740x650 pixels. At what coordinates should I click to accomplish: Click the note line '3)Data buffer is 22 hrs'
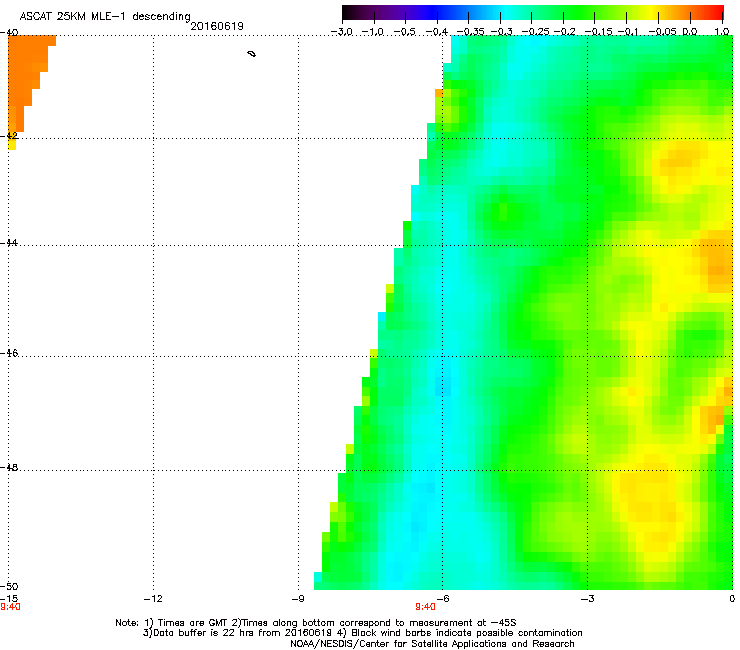coord(362,633)
